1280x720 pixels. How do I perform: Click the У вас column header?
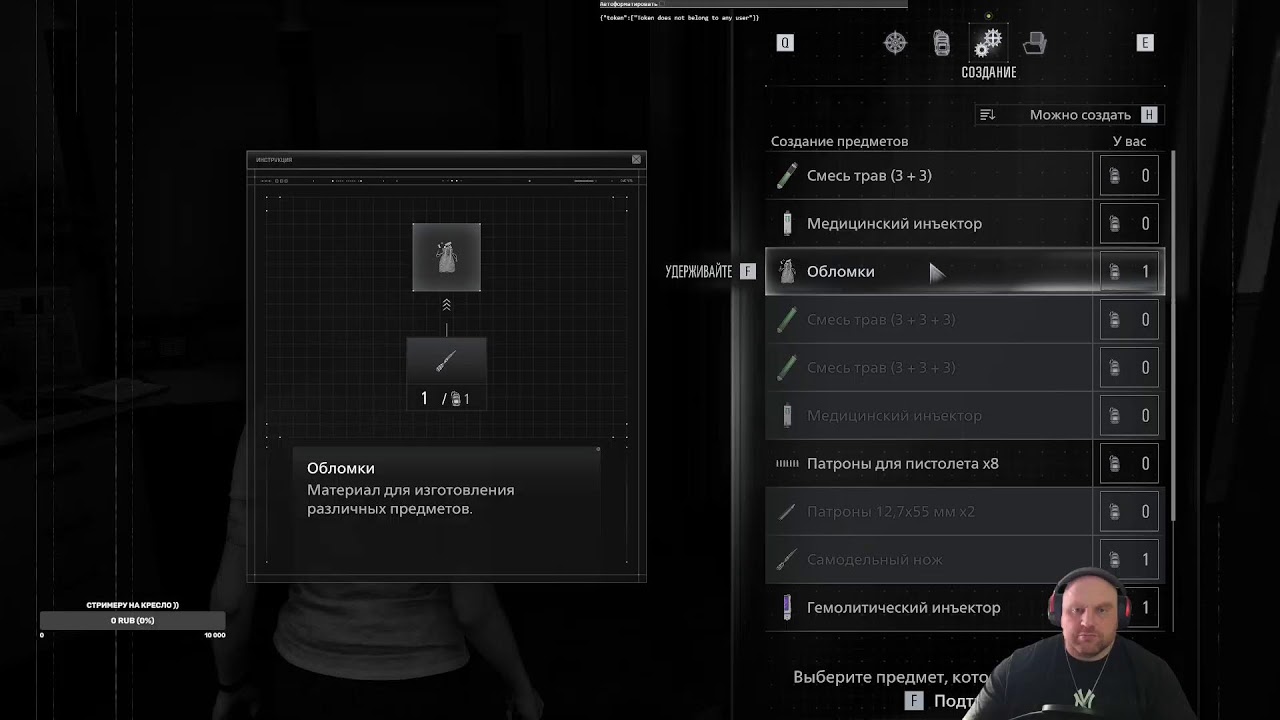[1129, 141]
